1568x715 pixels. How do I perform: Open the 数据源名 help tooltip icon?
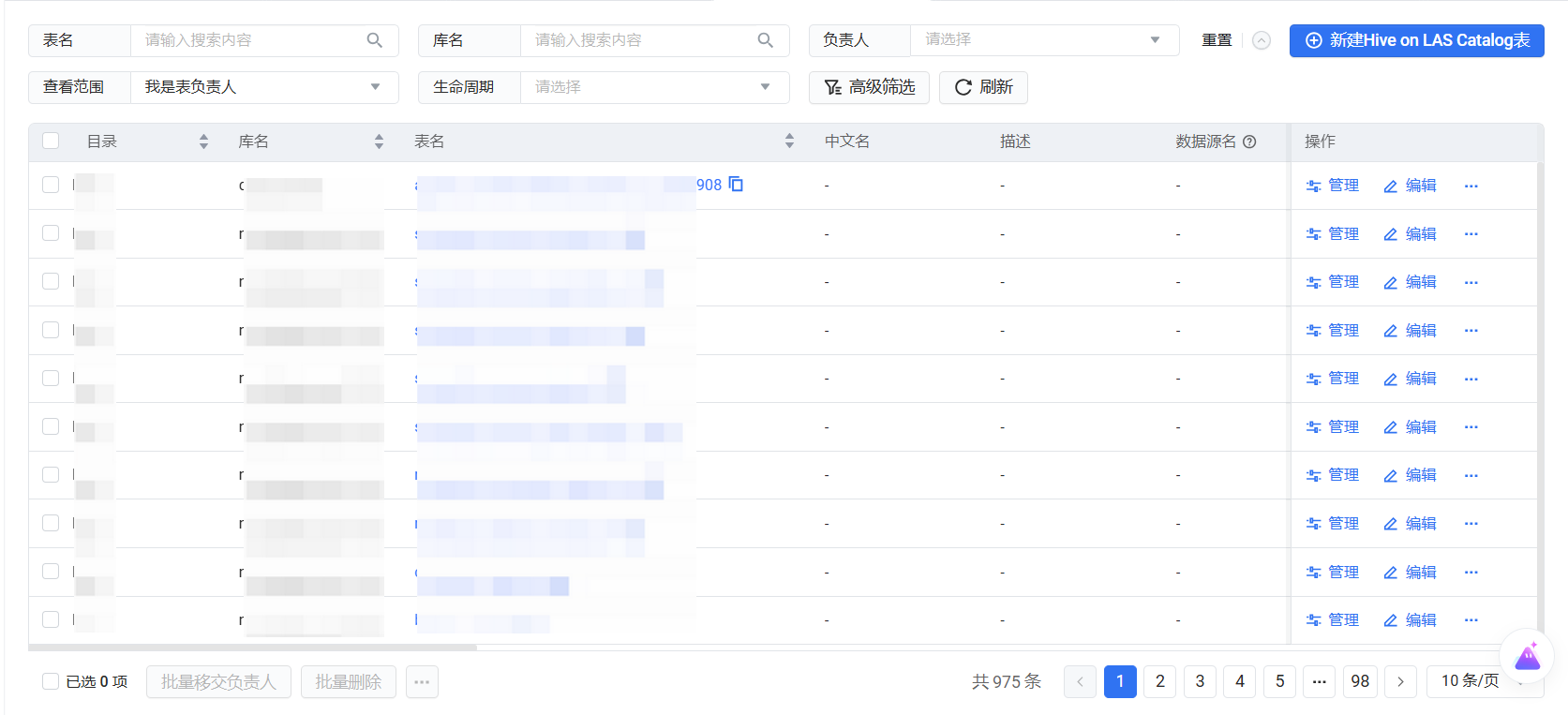pos(1249,142)
